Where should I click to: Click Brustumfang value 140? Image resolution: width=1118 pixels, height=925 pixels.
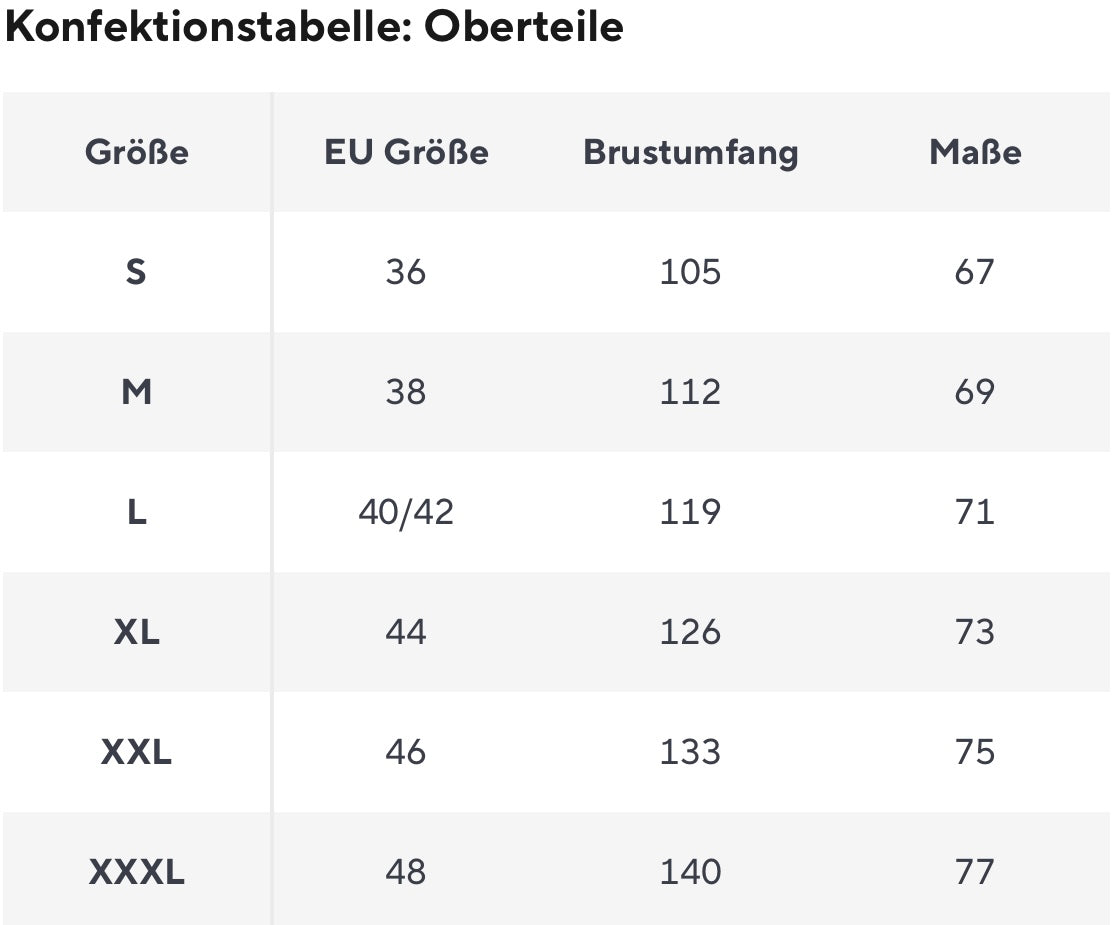(690, 872)
